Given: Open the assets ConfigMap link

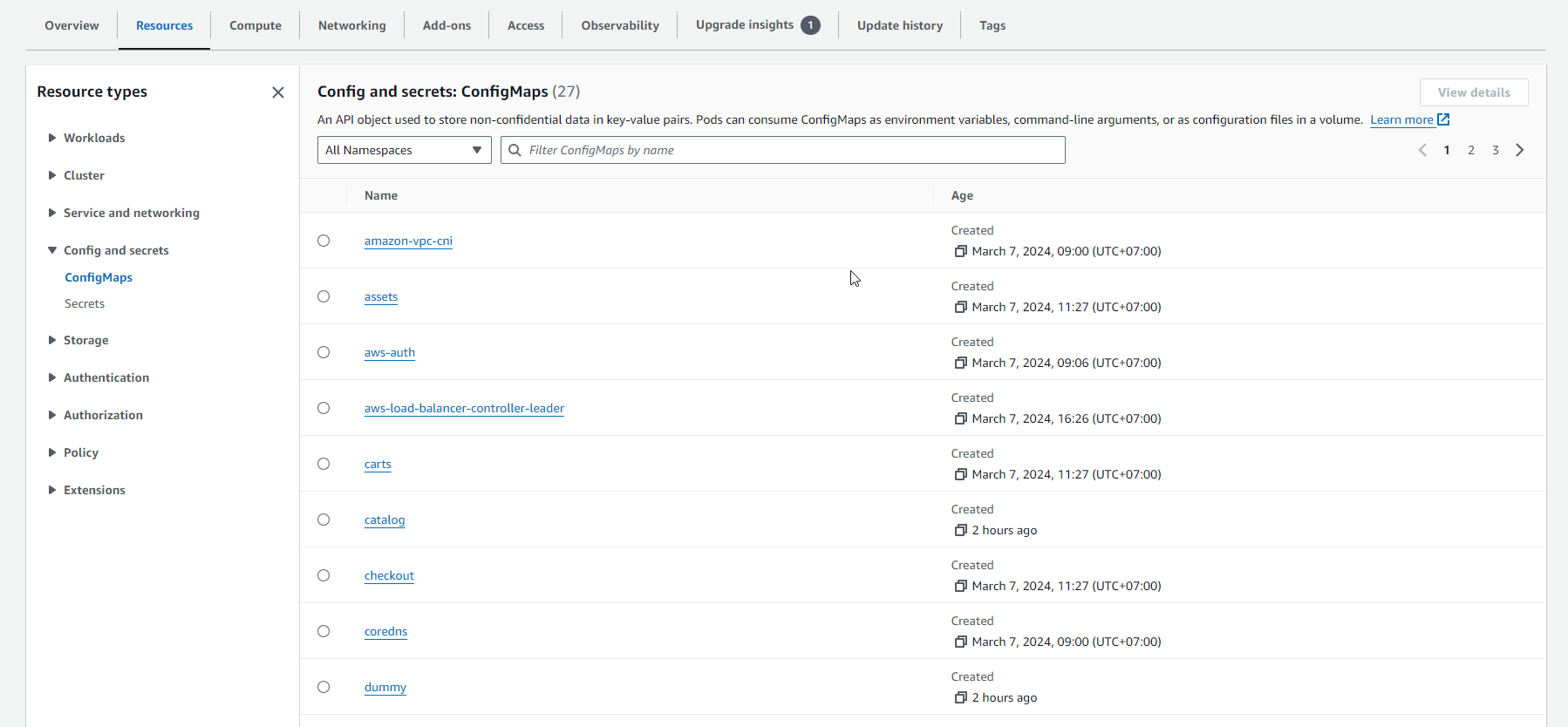Looking at the screenshot, I should tap(381, 296).
